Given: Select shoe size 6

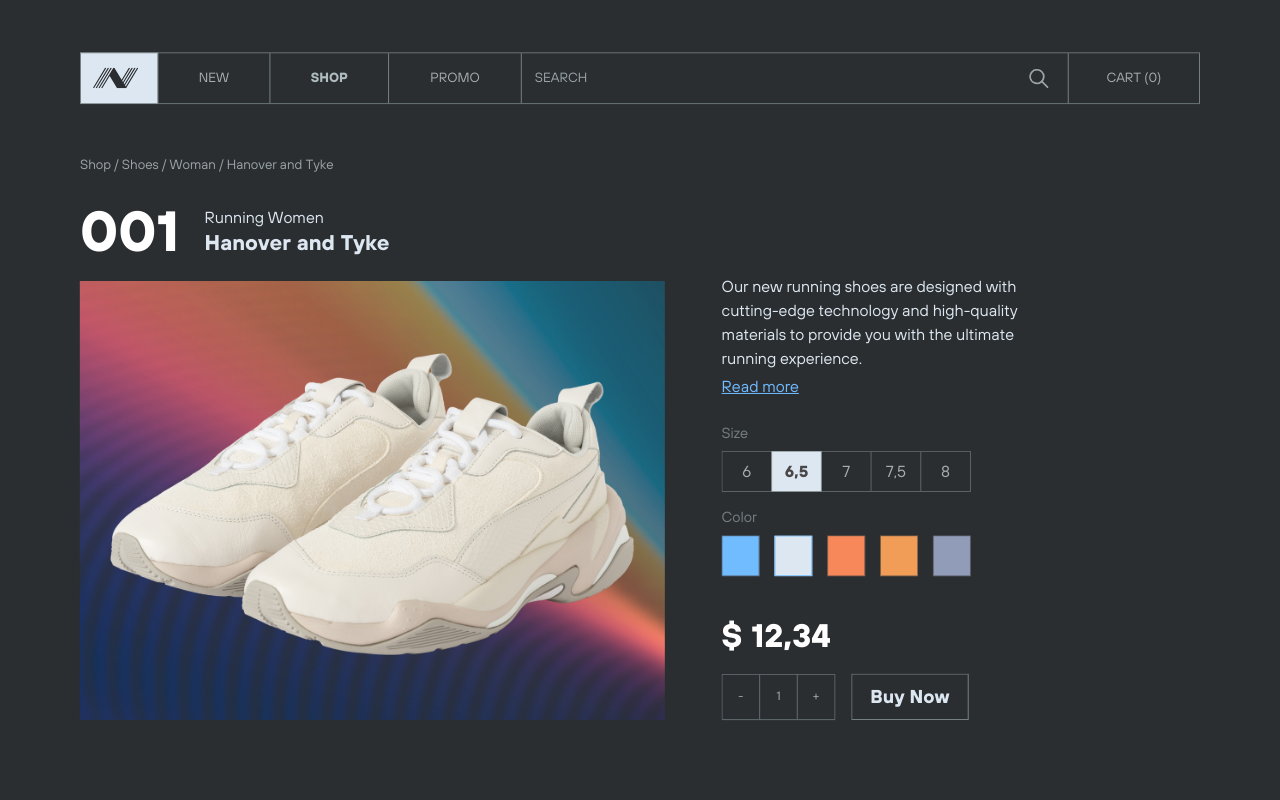Looking at the screenshot, I should click(747, 472).
